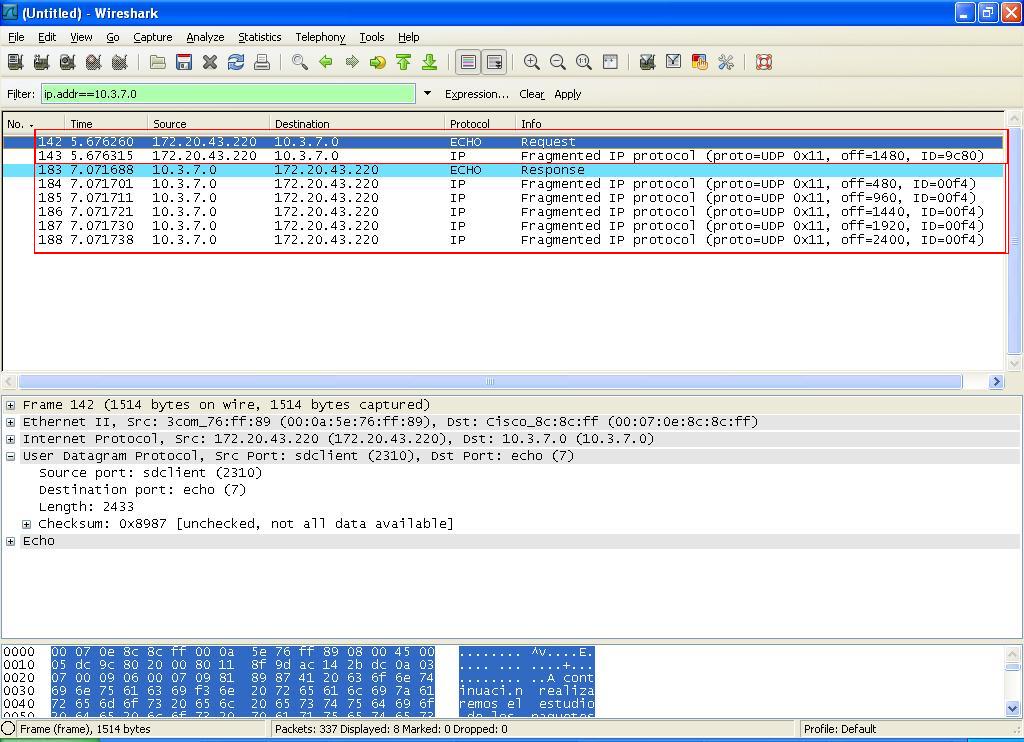Screen dimensions: 1024x742
Task: Stop the running capture
Action: (93, 62)
